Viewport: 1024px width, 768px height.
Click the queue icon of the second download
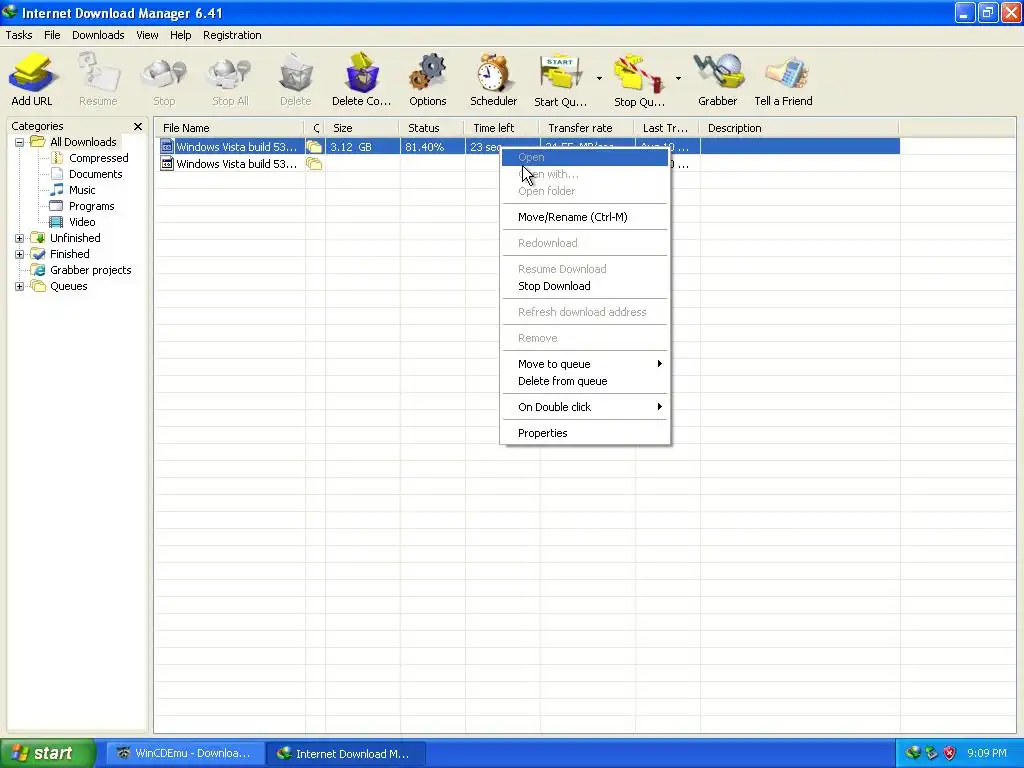(x=314, y=164)
